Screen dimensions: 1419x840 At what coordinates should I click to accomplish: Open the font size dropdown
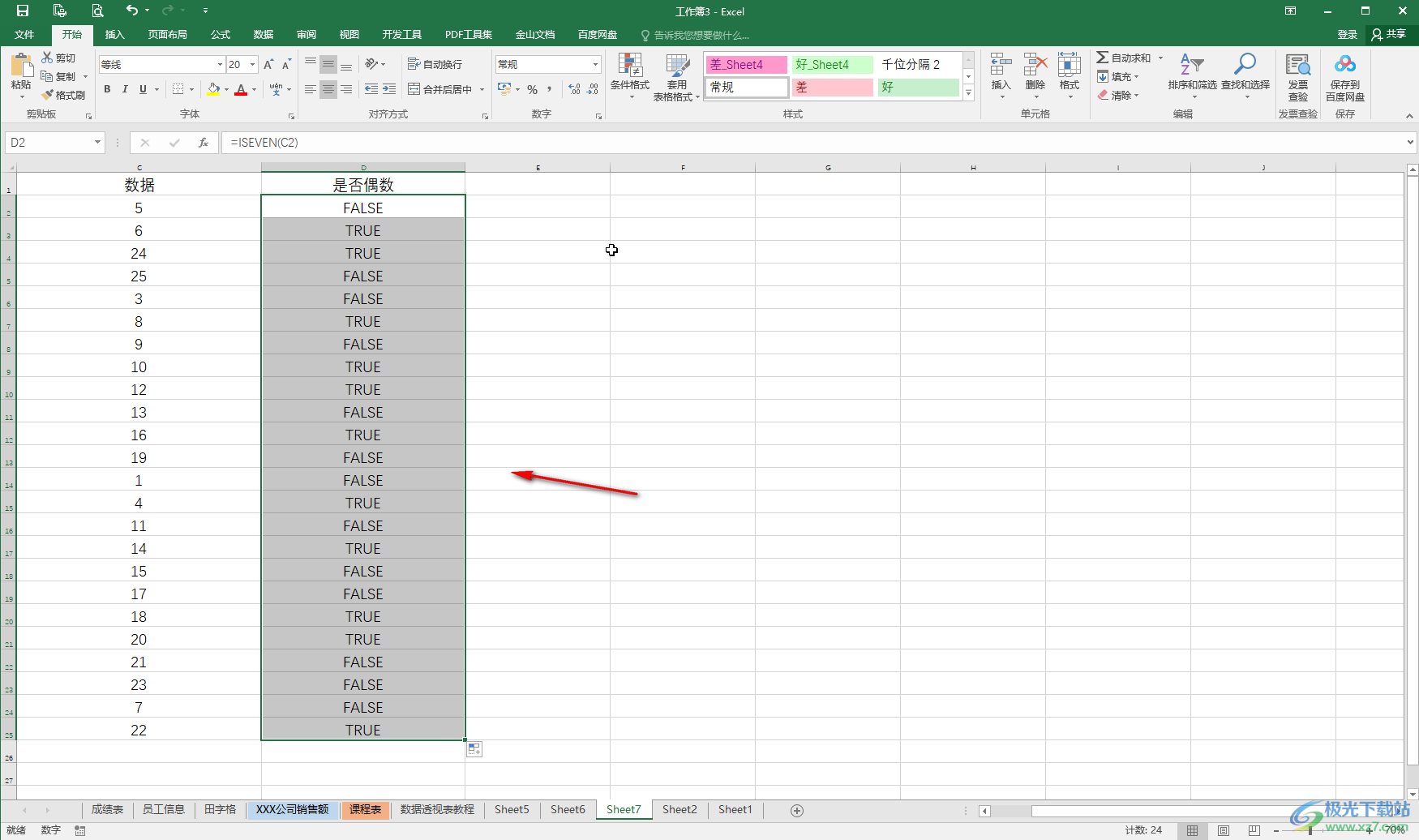click(253, 64)
